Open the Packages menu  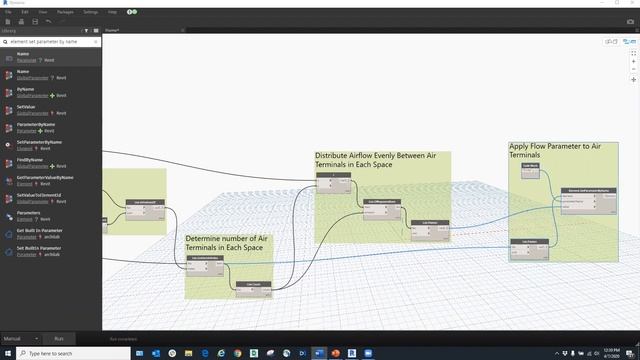pyautogui.click(x=65, y=12)
